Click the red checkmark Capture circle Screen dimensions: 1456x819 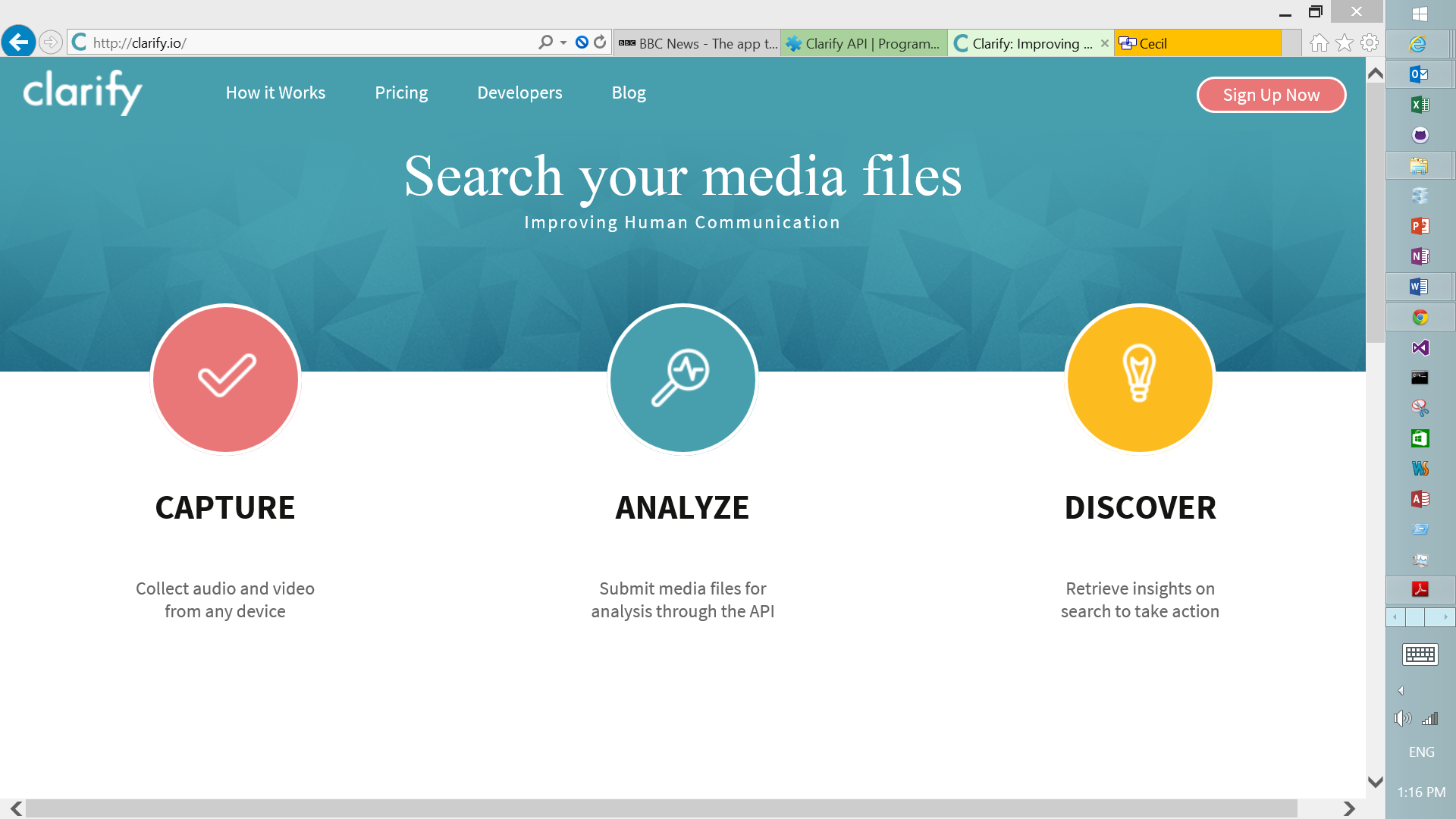225,378
